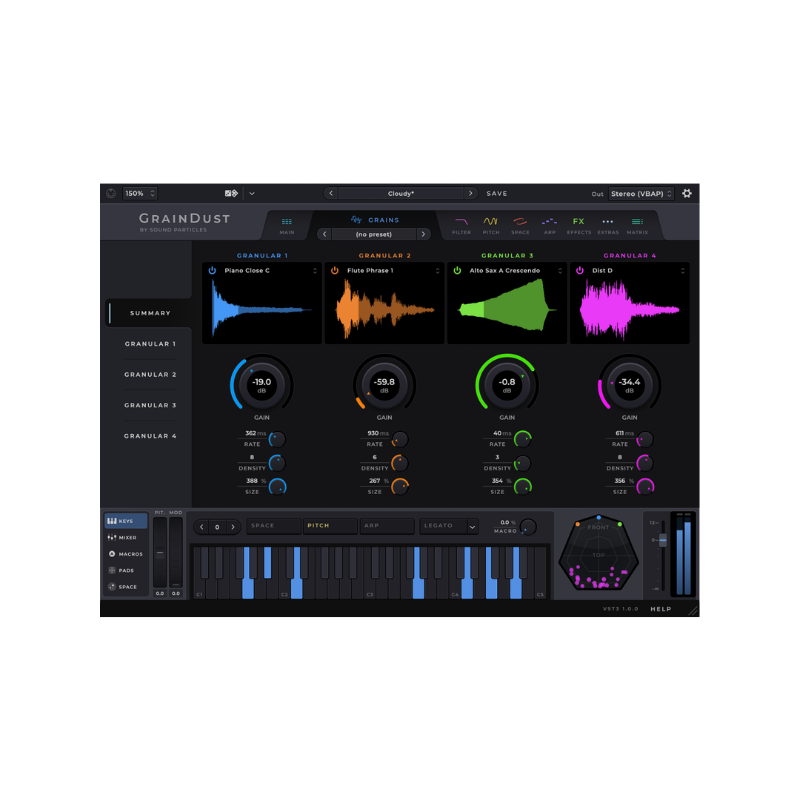Screen dimensions: 800x800
Task: Select the Granular 1 sidebar tab
Action: point(150,344)
